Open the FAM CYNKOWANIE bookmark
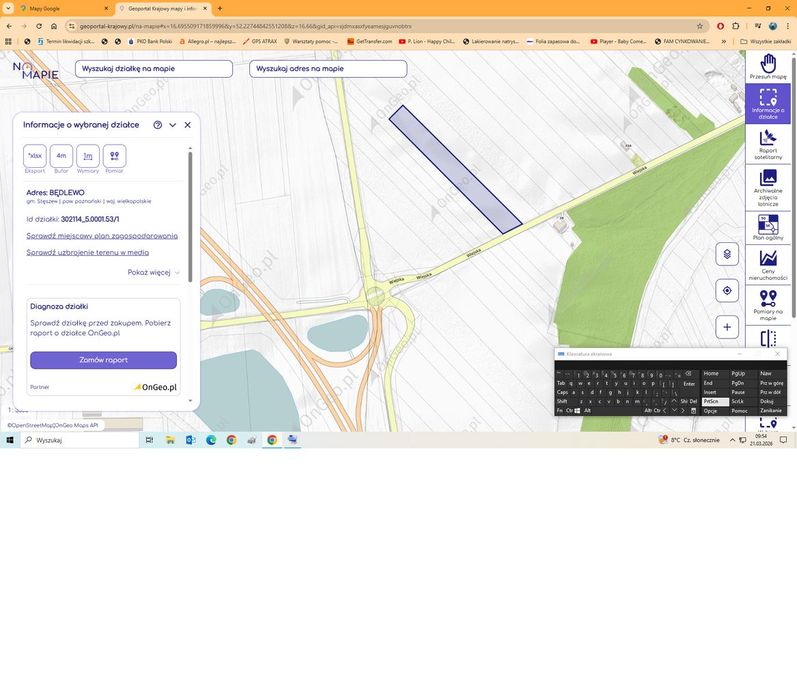This screenshot has height=699, width=797. pyautogui.click(x=682, y=41)
